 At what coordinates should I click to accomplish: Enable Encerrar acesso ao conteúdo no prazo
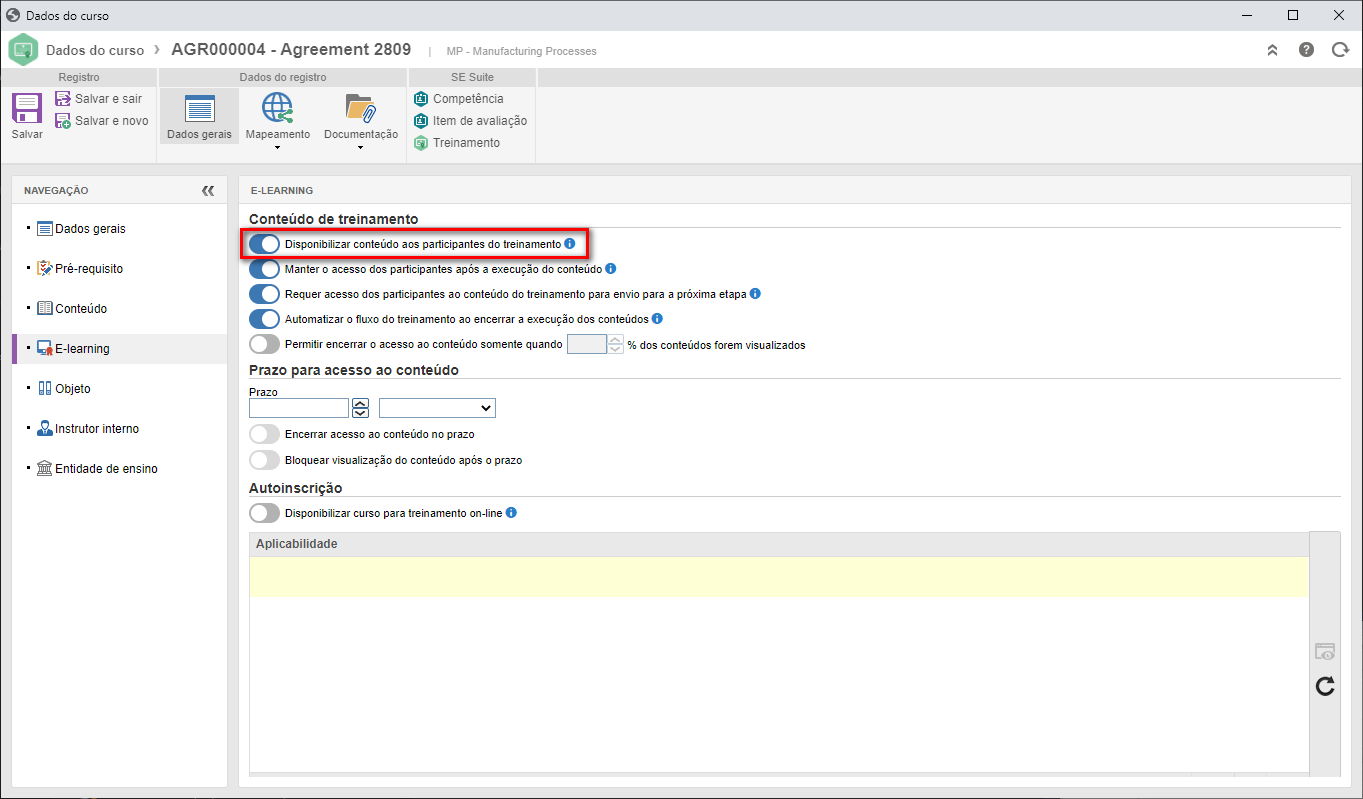tap(264, 435)
